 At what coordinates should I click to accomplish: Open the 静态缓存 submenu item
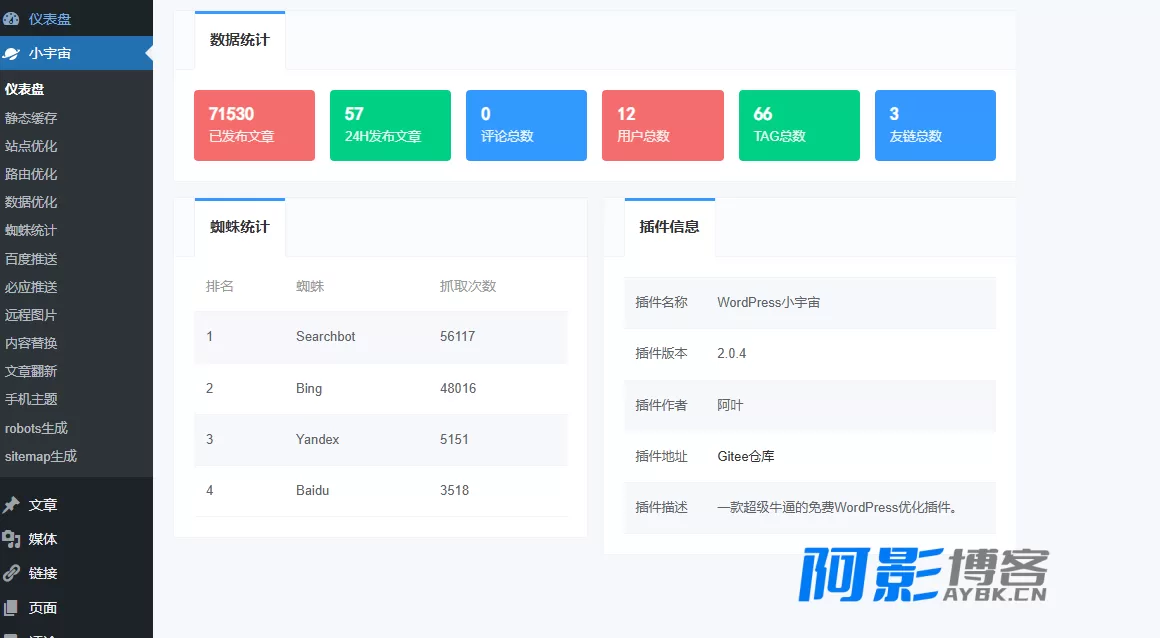point(31,118)
